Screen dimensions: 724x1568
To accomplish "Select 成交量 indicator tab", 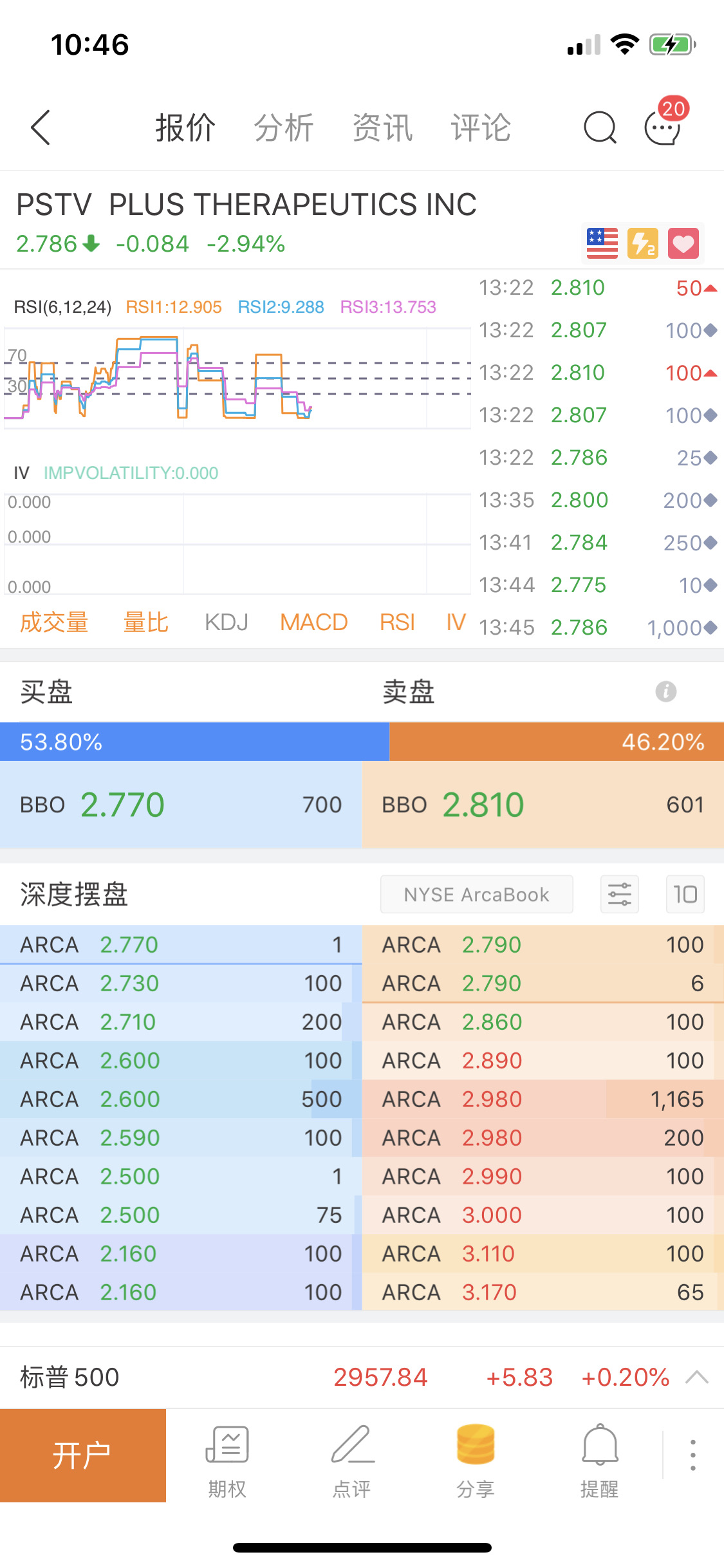I will tap(54, 622).
